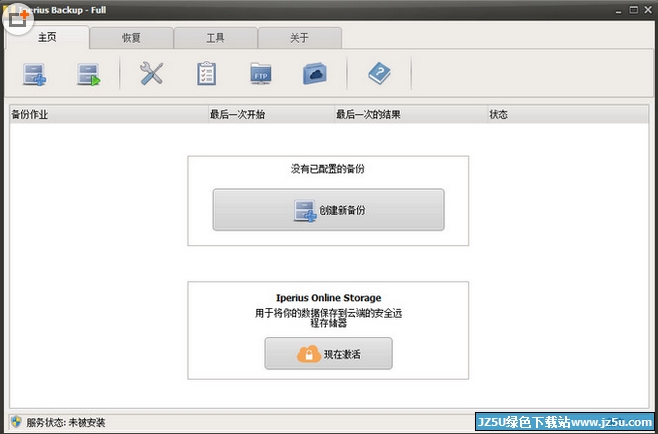Click the 状态 column header
The height and width of the screenshot is (434, 658).
(568, 114)
